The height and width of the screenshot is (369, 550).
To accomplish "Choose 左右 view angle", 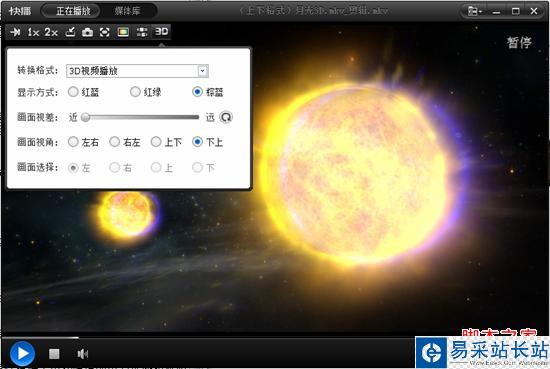I will 83,142.
